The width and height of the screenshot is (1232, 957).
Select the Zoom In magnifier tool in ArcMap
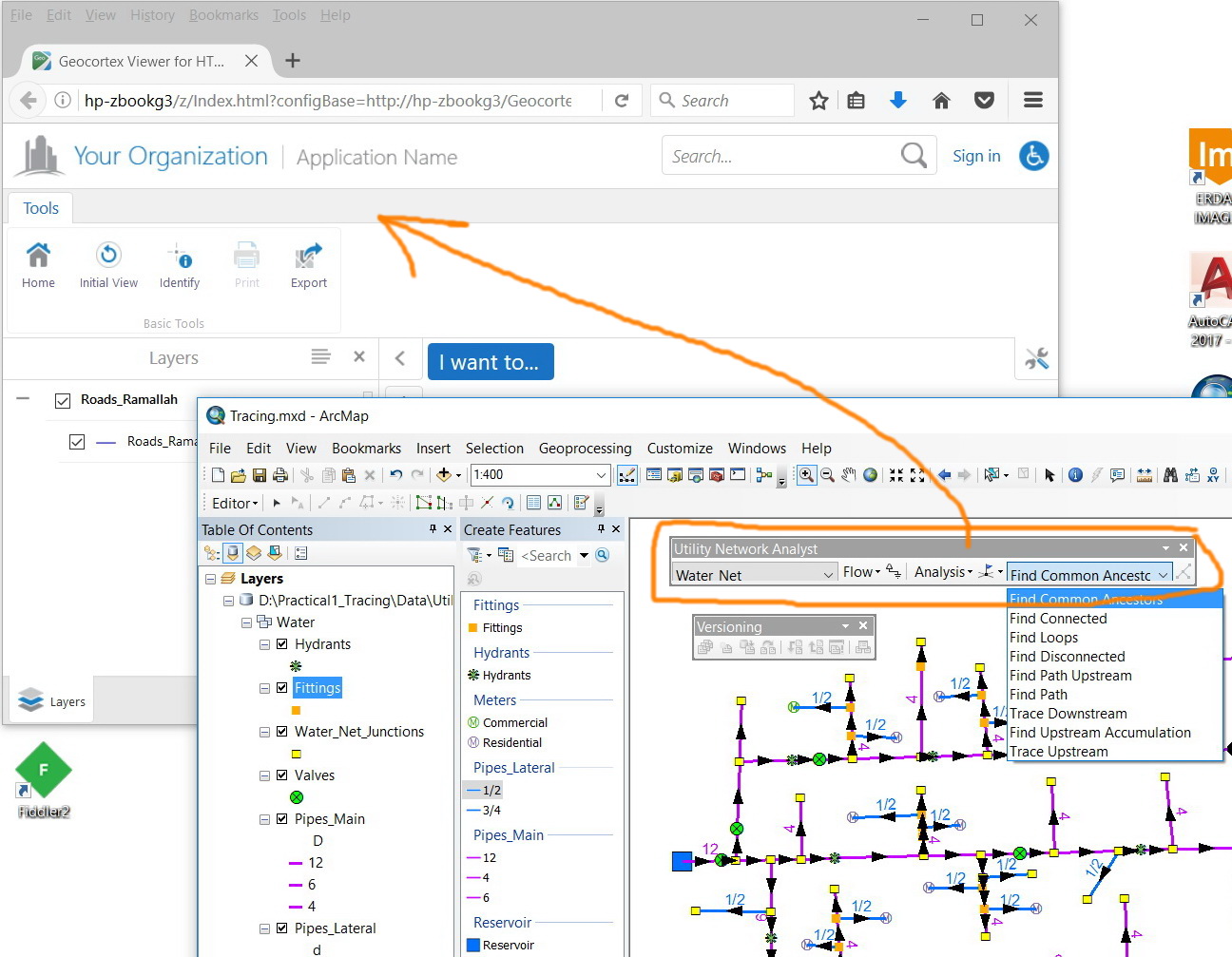pos(806,475)
